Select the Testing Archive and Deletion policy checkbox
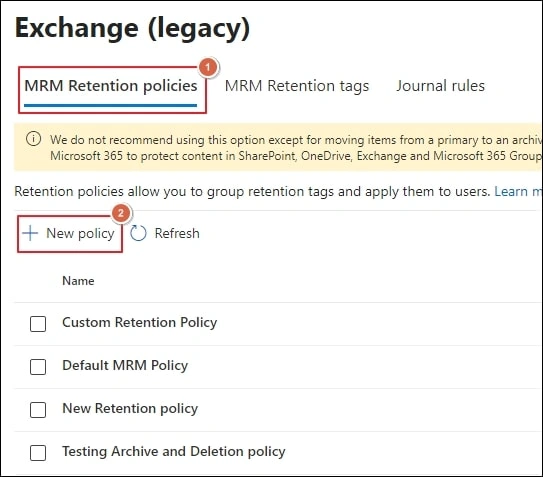The image size is (543, 477). (38, 452)
